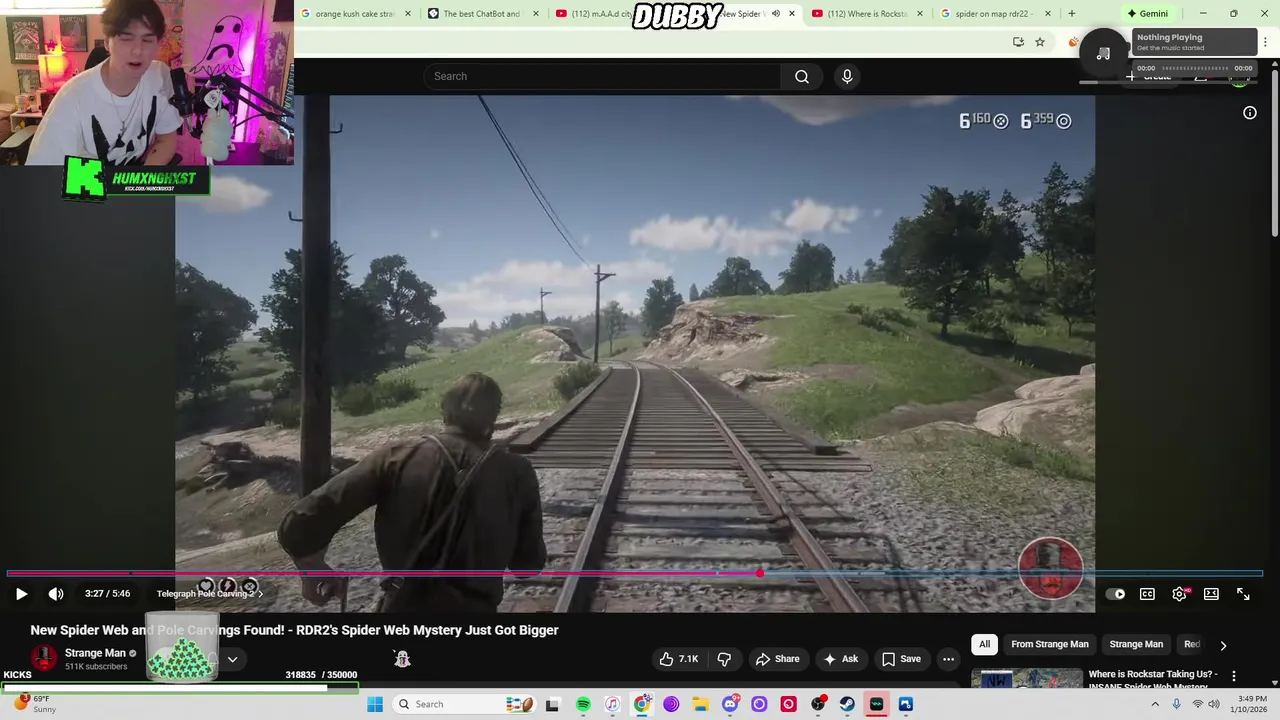This screenshot has width=1280, height=720.
Task: Open a new browser tab
Action: tap(1072, 14)
